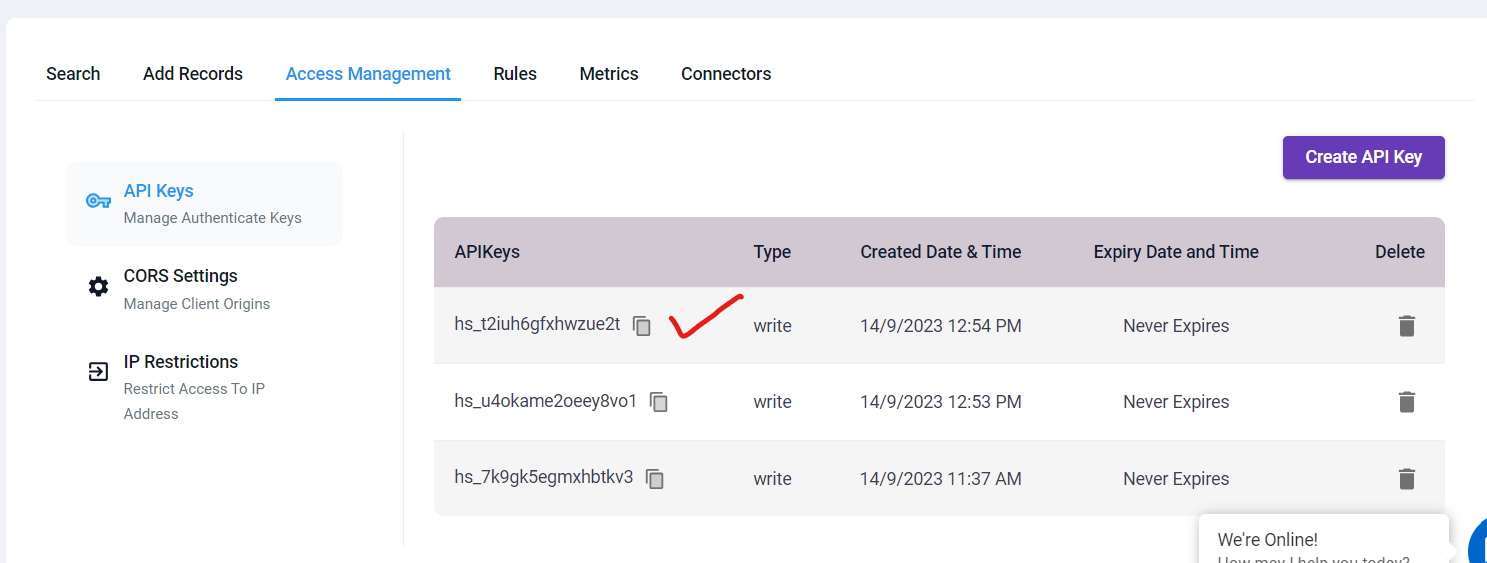
Task: Click Restrict Access To IP Address subtitle
Action: (x=194, y=401)
